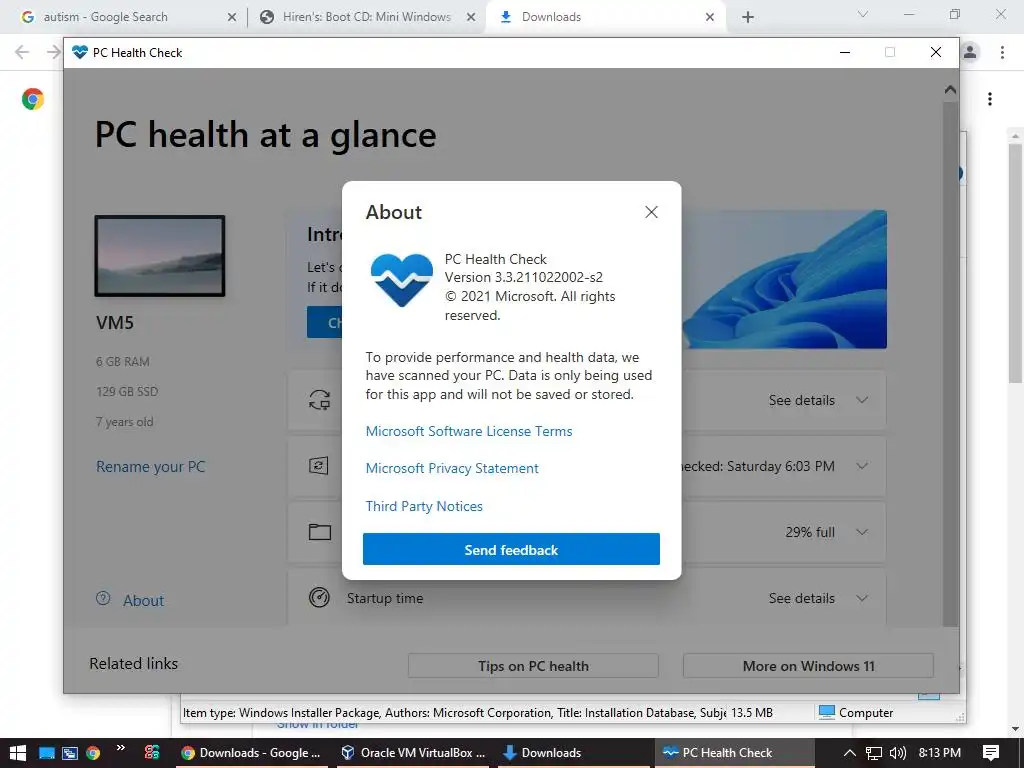
Task: Click red-green app icon in taskbar
Action: (x=152, y=752)
